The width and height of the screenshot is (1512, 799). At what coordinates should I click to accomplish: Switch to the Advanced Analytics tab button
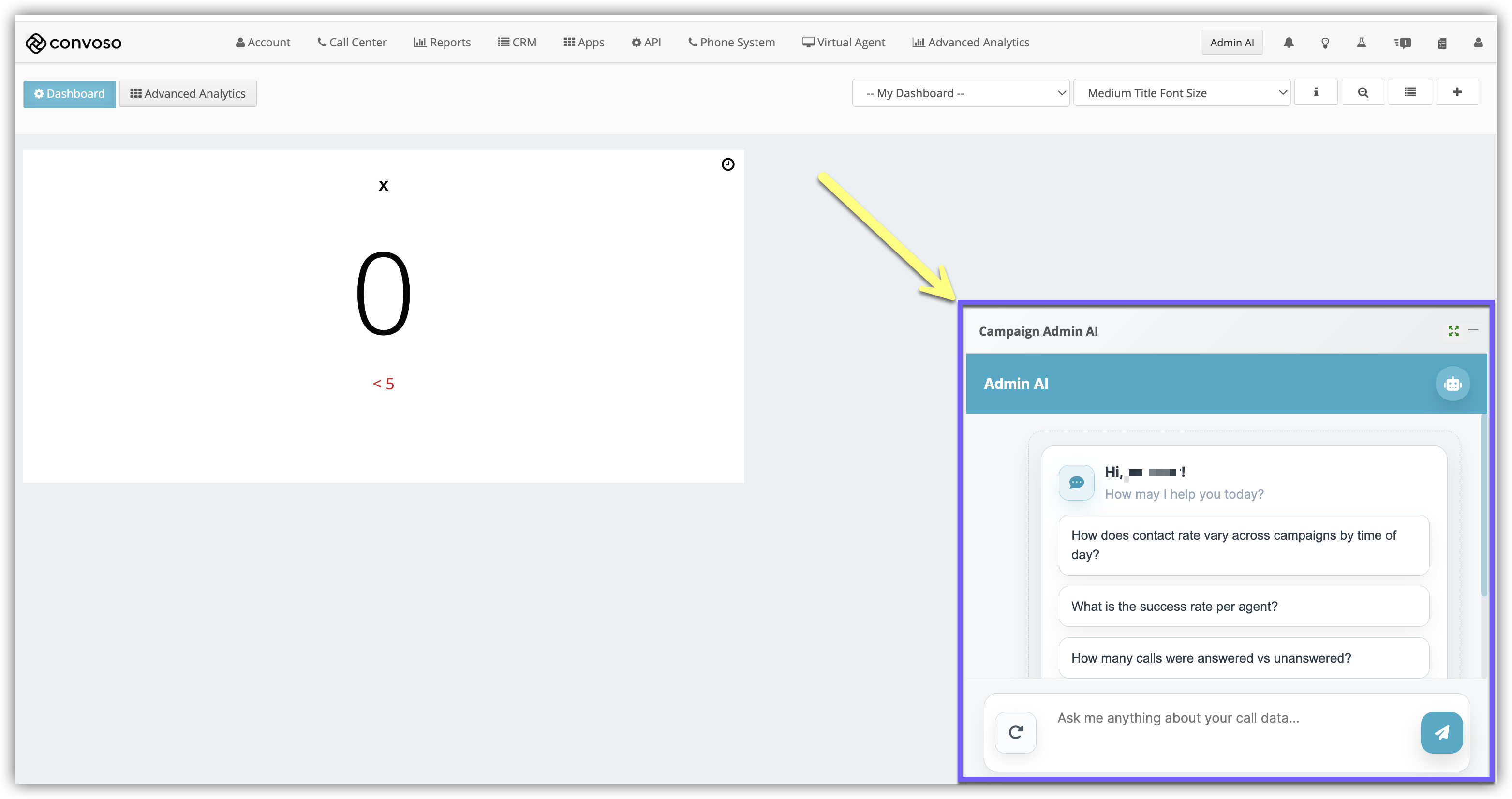pos(188,94)
